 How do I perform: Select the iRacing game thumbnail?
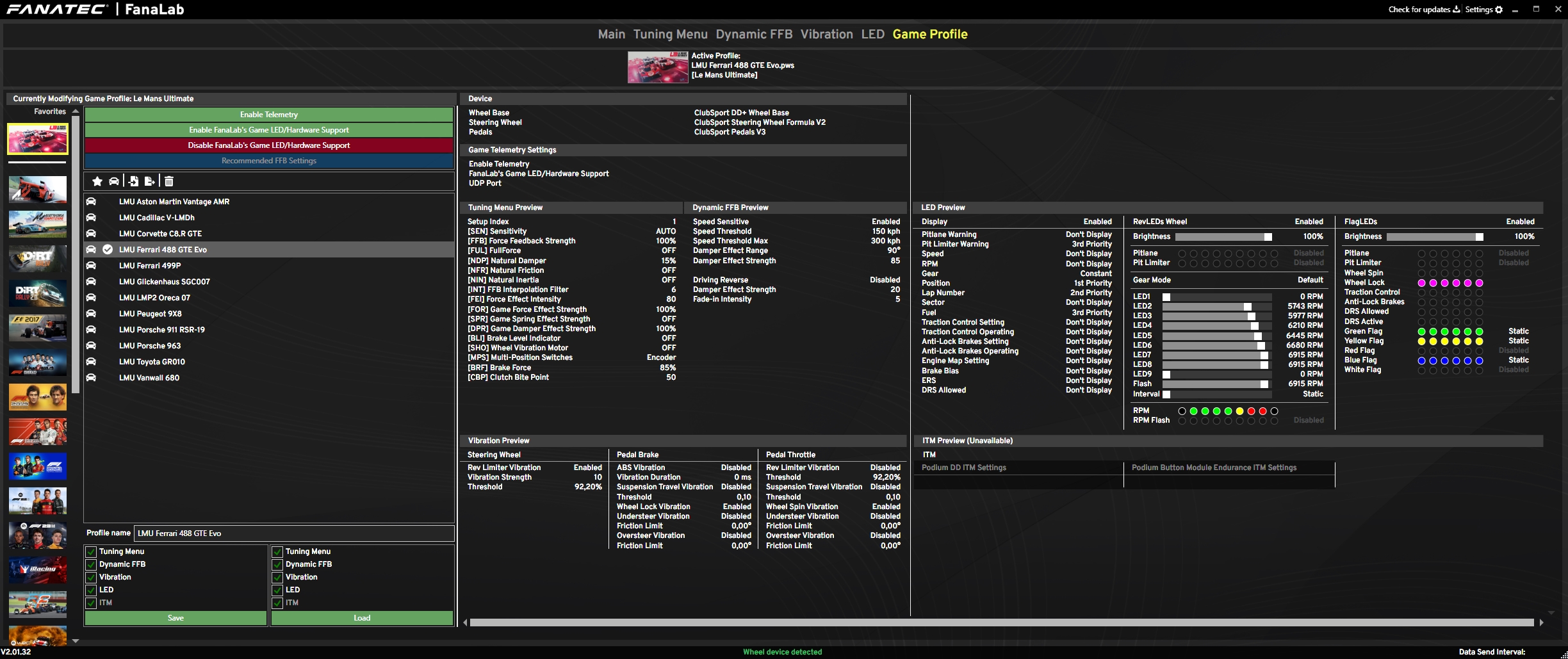38,569
